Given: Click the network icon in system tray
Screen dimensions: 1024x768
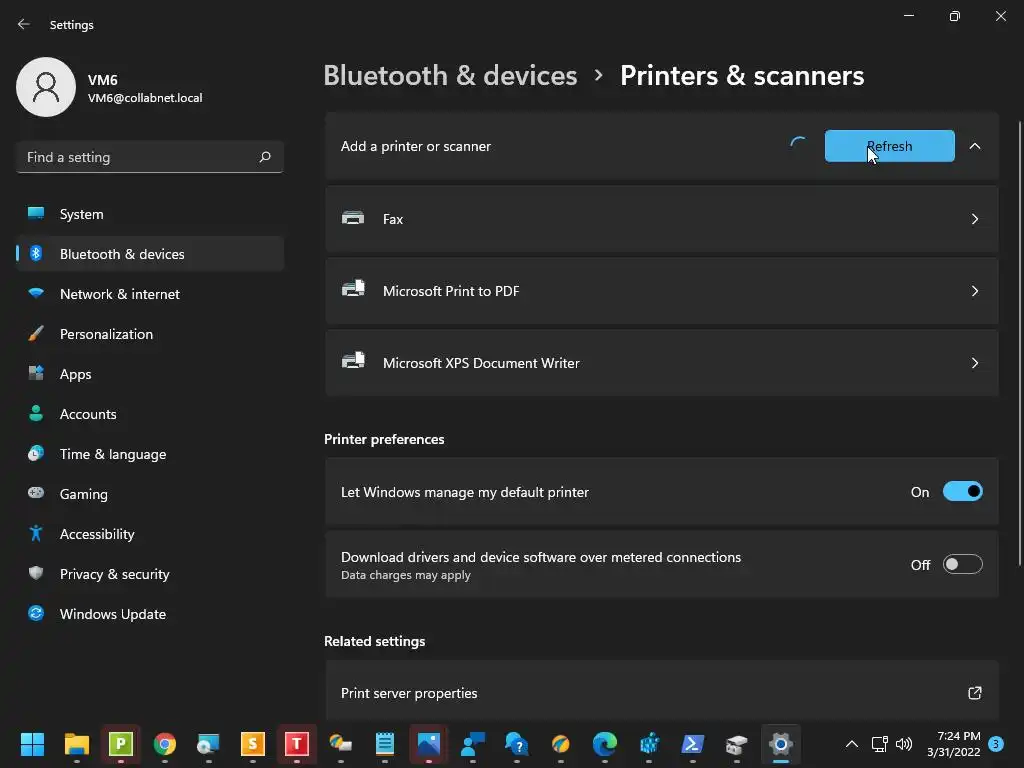Looking at the screenshot, I should coord(879,744).
